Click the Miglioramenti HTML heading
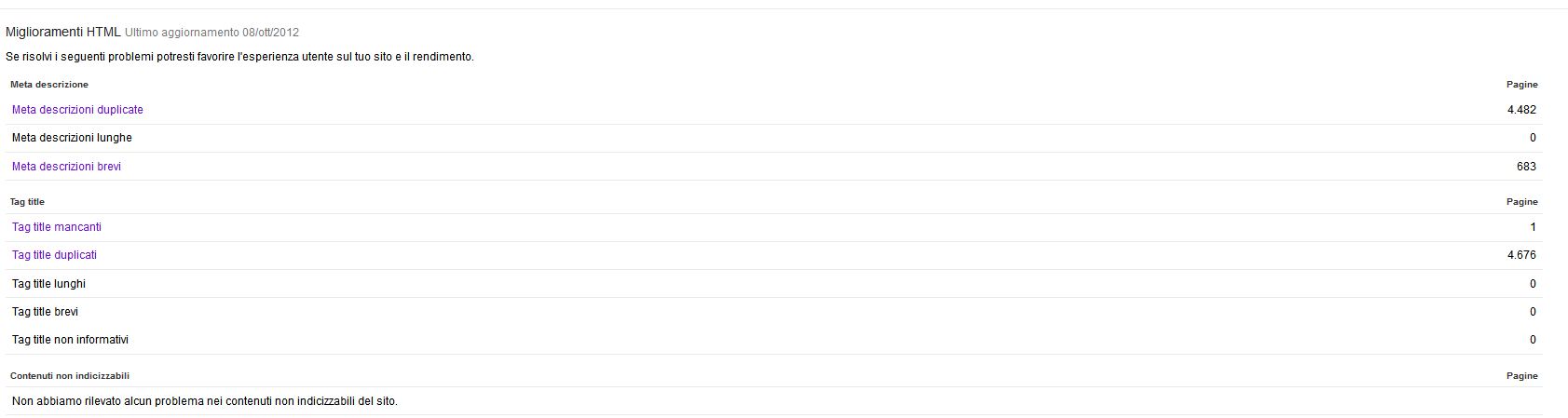The width and height of the screenshot is (1568, 418). tap(62, 32)
